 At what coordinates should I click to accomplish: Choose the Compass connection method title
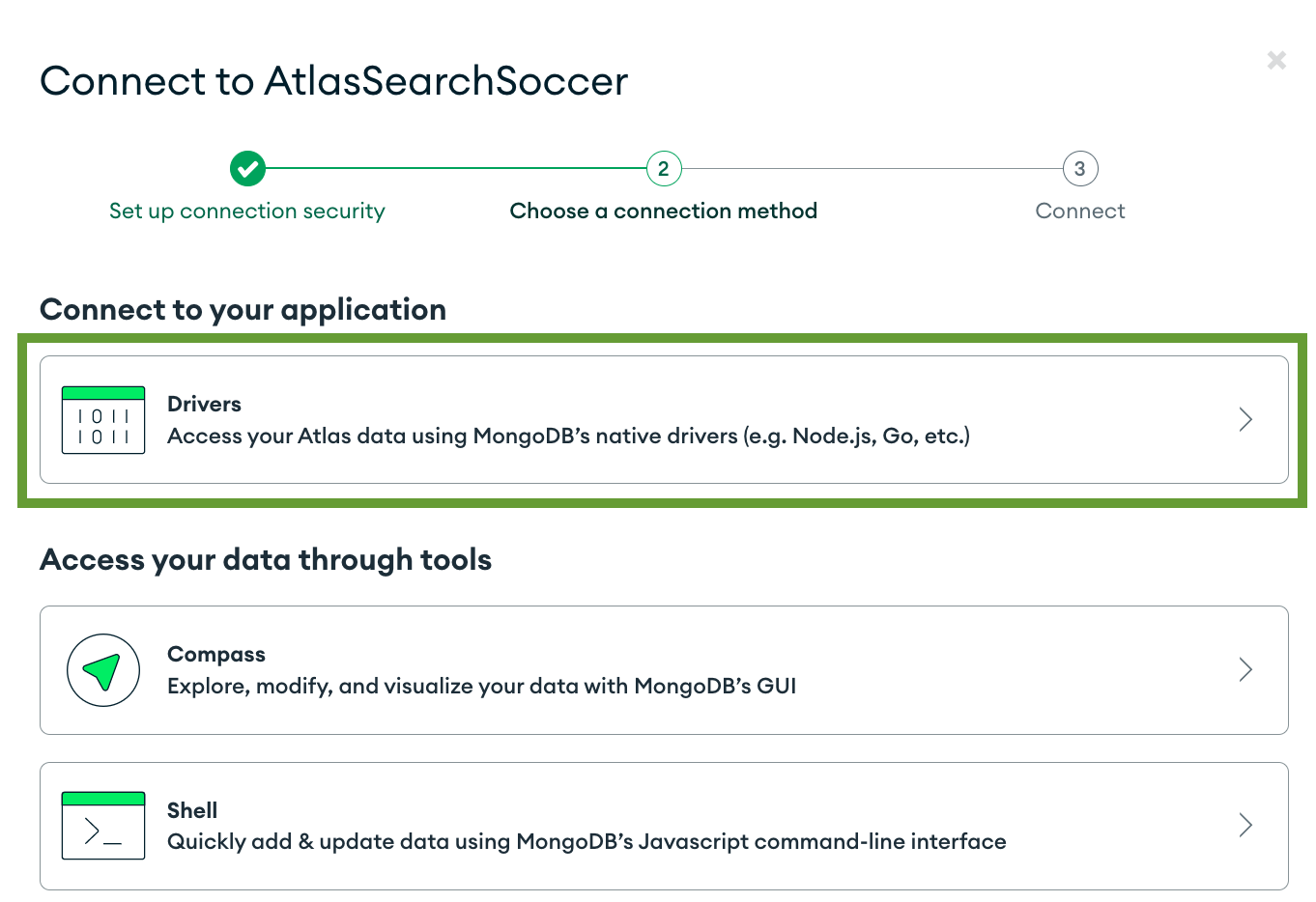pos(216,655)
